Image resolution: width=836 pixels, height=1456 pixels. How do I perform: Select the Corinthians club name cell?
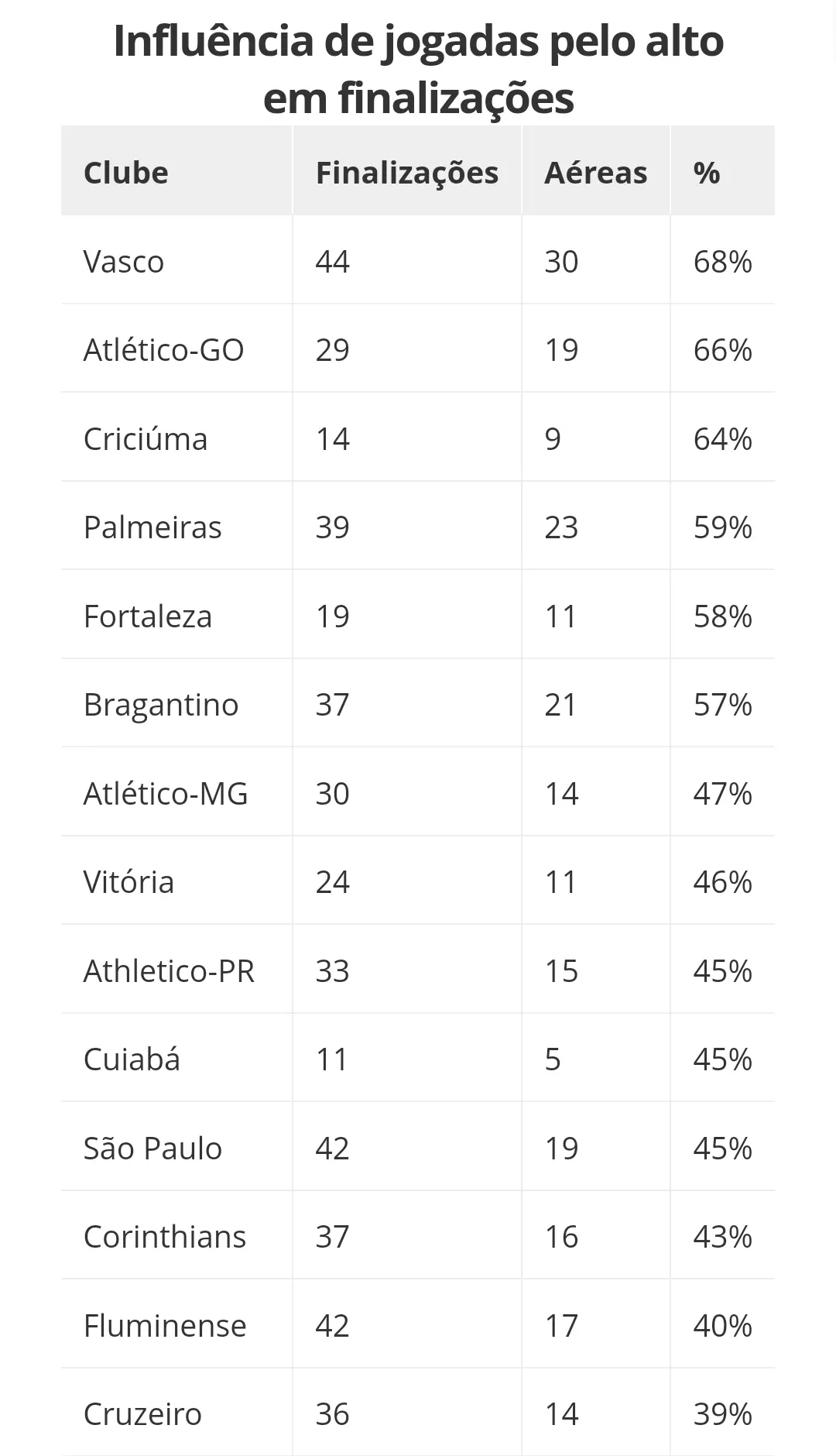click(176, 1235)
